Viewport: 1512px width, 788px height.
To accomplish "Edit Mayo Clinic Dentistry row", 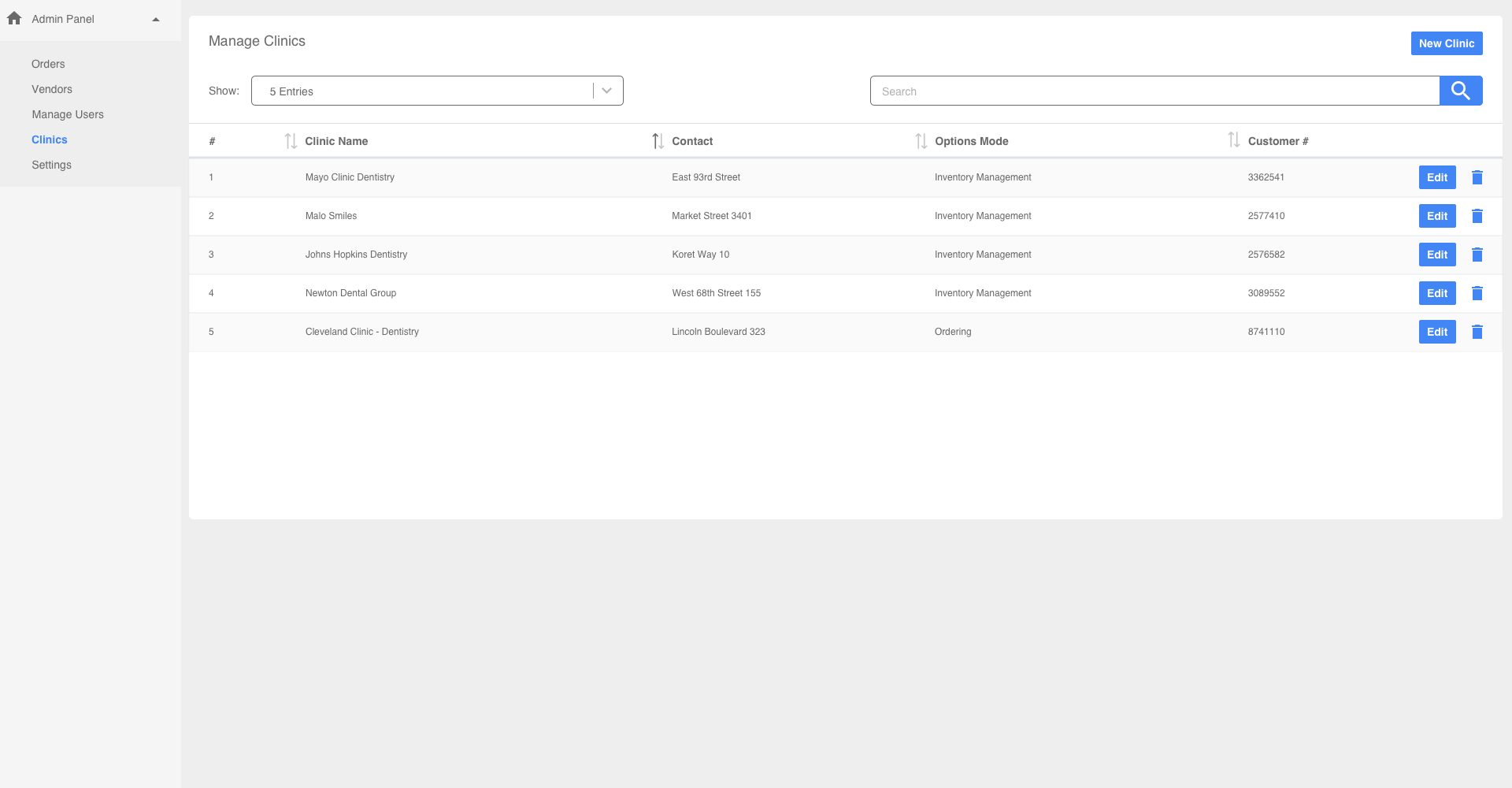I will tap(1437, 177).
